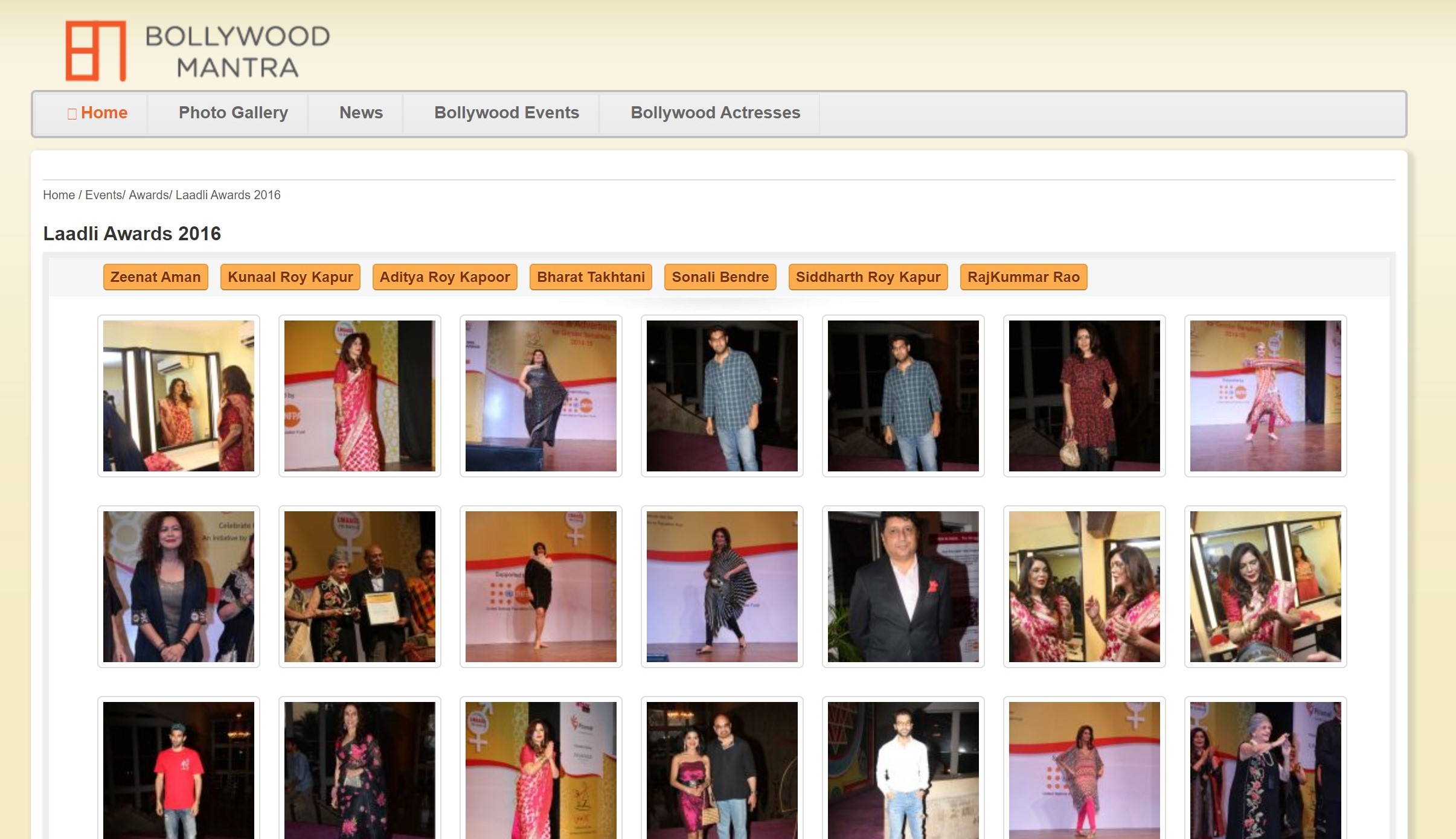Open photo of elderly woman in floral embroidered outfit
The image size is (1456, 839).
tap(1266, 770)
